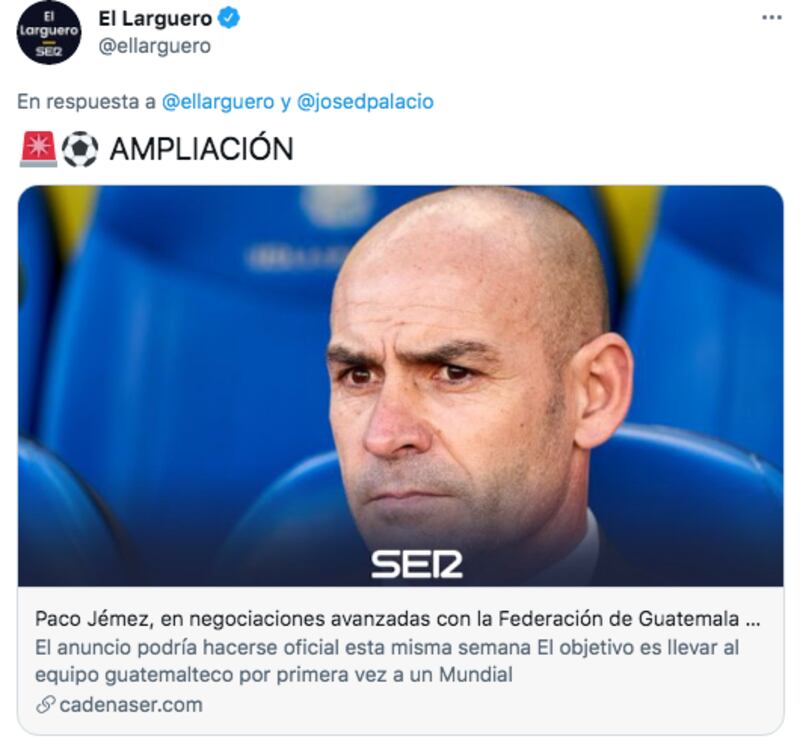Image resolution: width=800 pixels, height=751 pixels.
Task: Open the @ellarguero handle under the name
Action: tap(155, 46)
